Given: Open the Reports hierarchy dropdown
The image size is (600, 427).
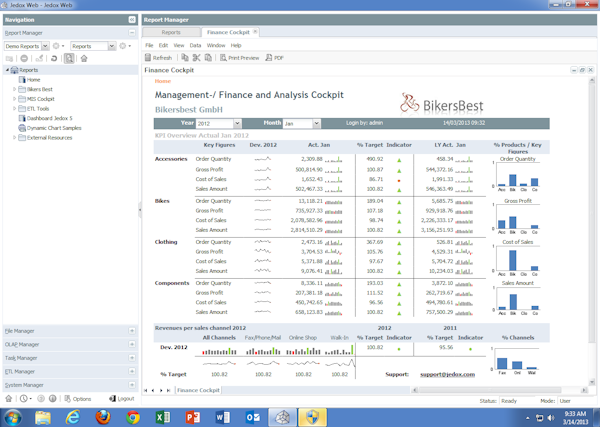Looking at the screenshot, I should coord(112,46).
